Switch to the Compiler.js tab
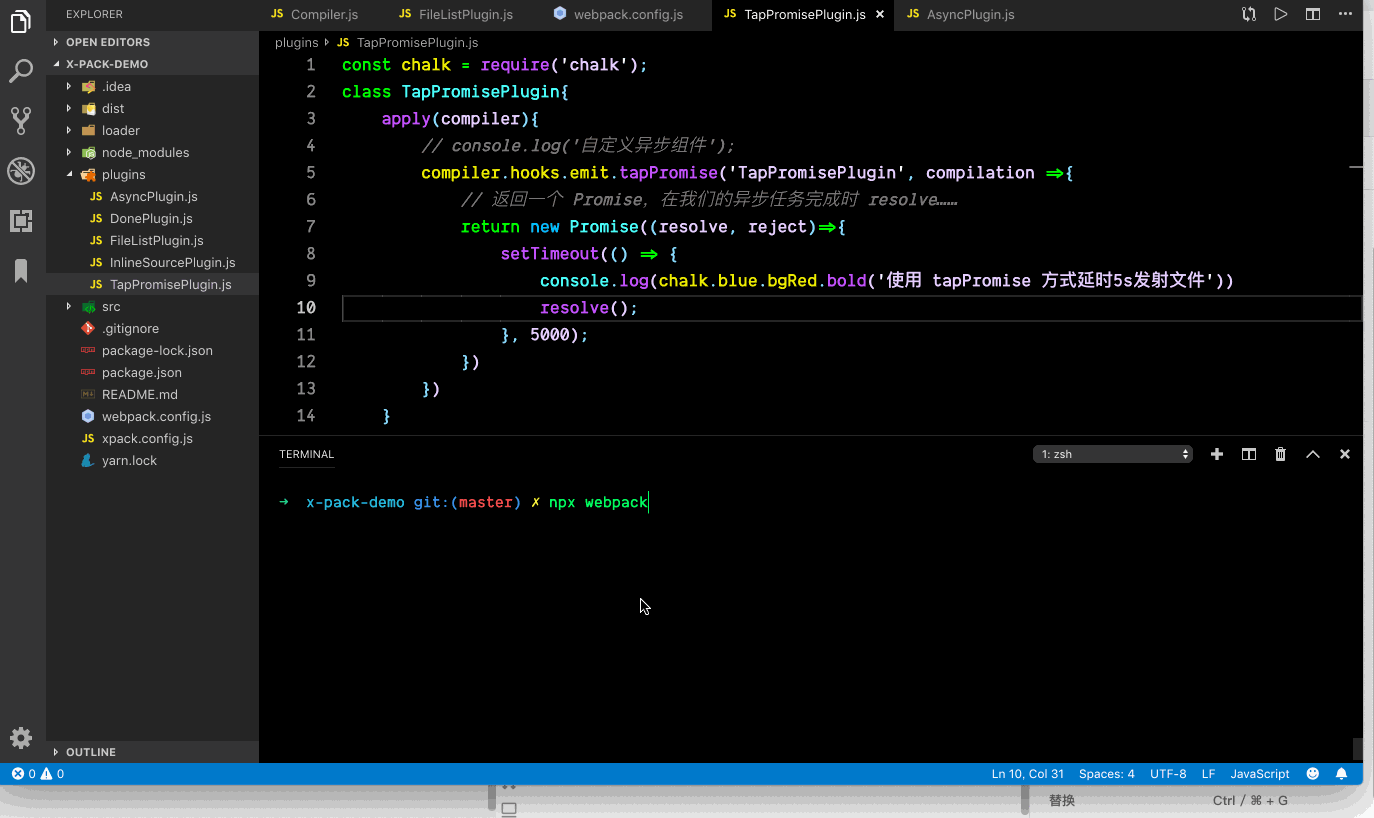1374x818 pixels. point(324,15)
